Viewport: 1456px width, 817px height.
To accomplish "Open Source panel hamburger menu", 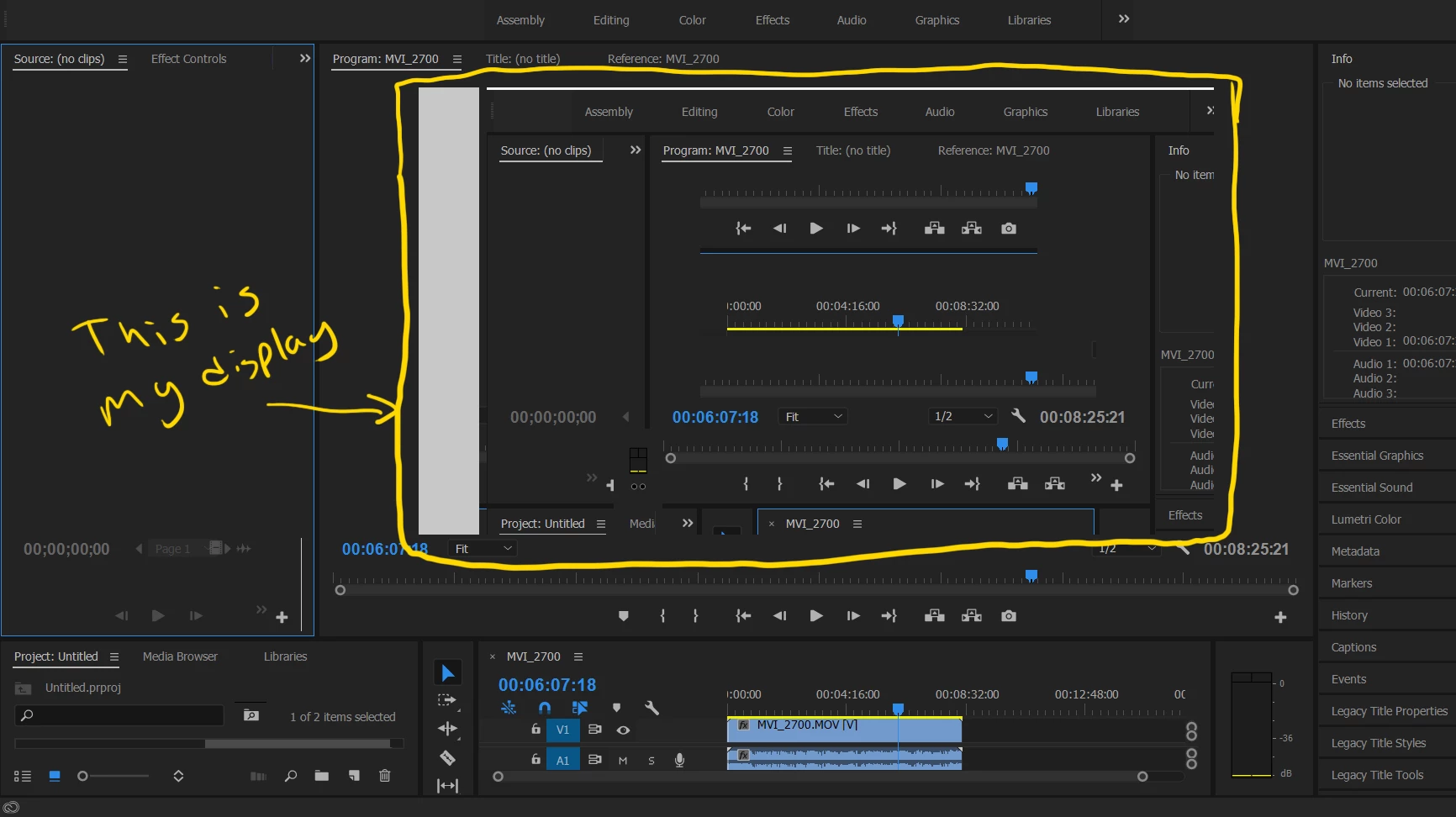I will point(123,59).
